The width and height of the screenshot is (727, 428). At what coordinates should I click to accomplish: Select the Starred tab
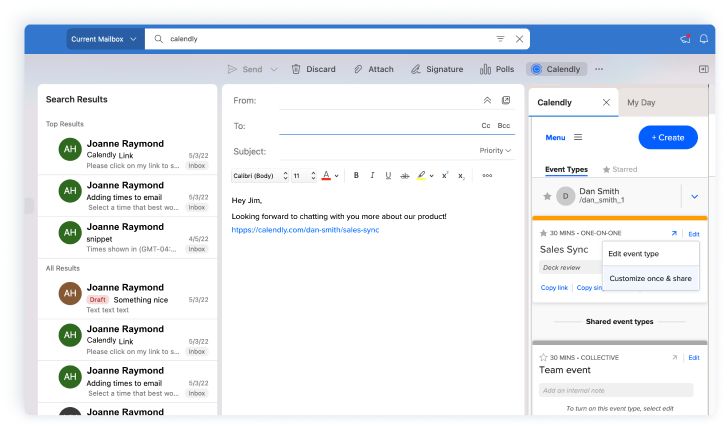(x=620, y=169)
